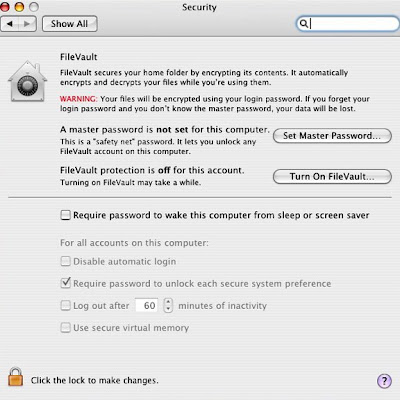This screenshot has height=400, width=400.
Task: Click the yellow minimize window button
Action: tap(19, 6)
